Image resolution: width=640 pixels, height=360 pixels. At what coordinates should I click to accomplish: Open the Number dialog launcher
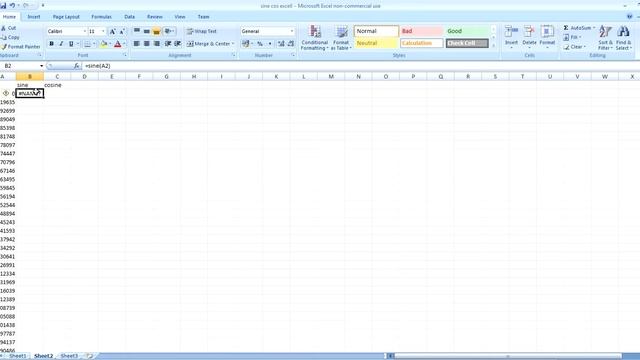[293, 55]
